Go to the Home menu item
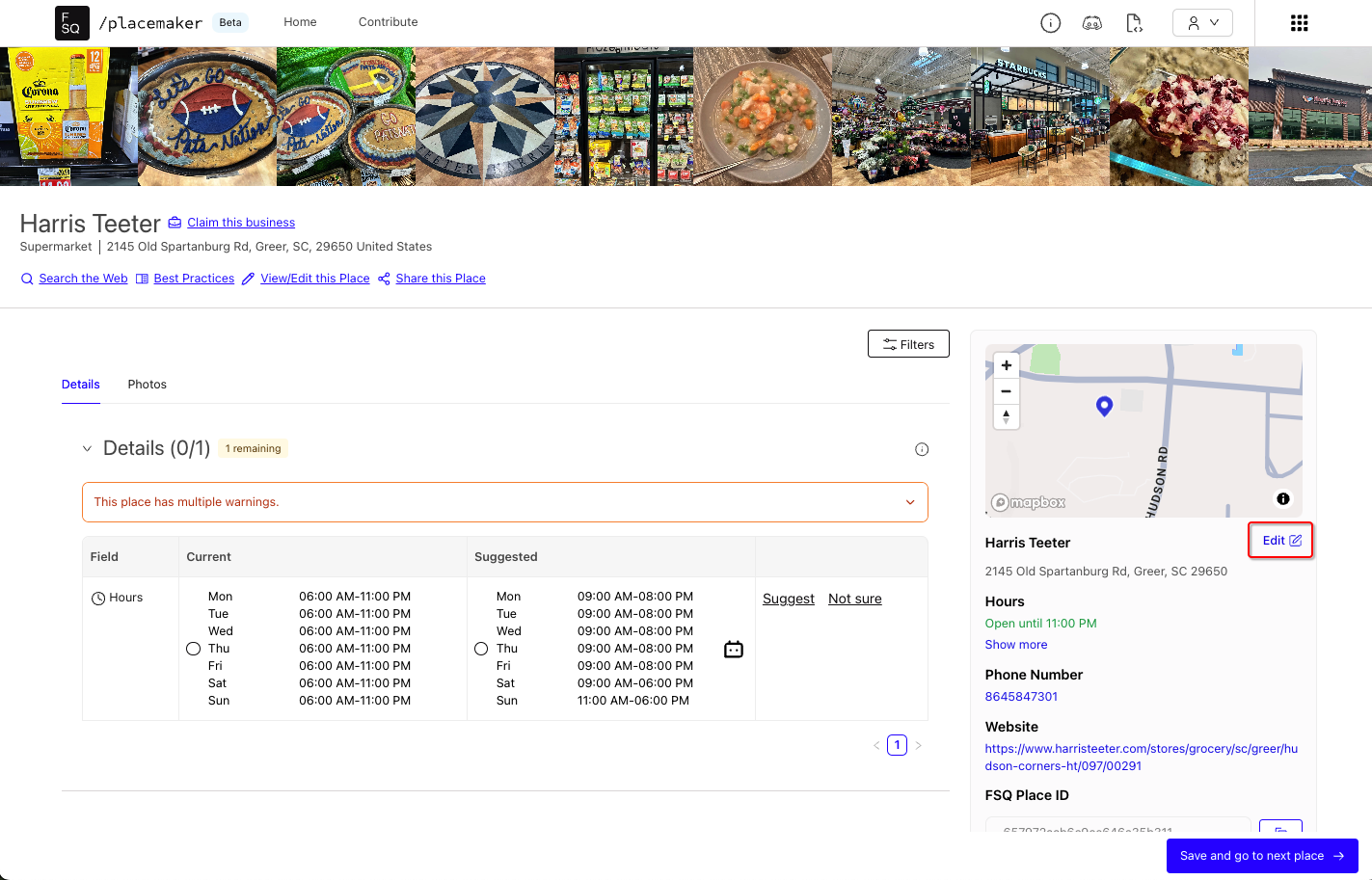 point(300,22)
